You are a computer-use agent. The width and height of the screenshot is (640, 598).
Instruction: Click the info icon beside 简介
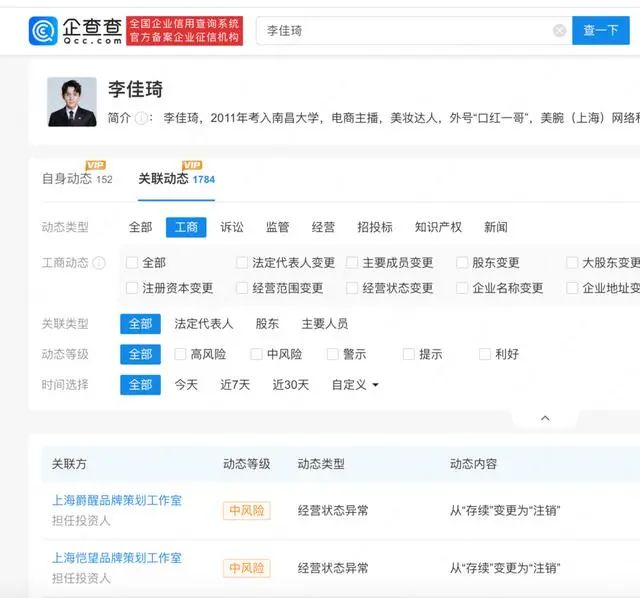(x=142, y=118)
